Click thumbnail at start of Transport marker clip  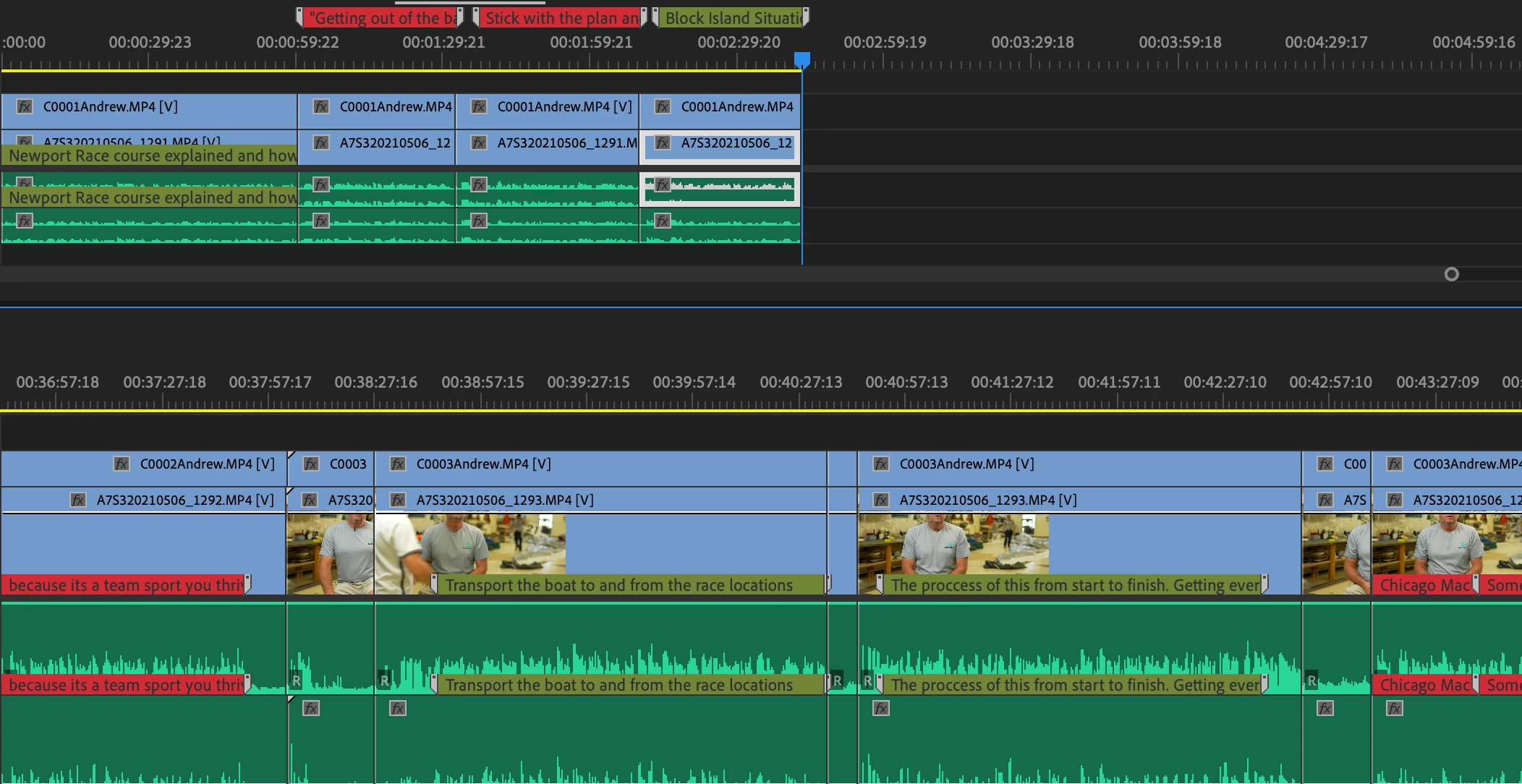[x=470, y=544]
